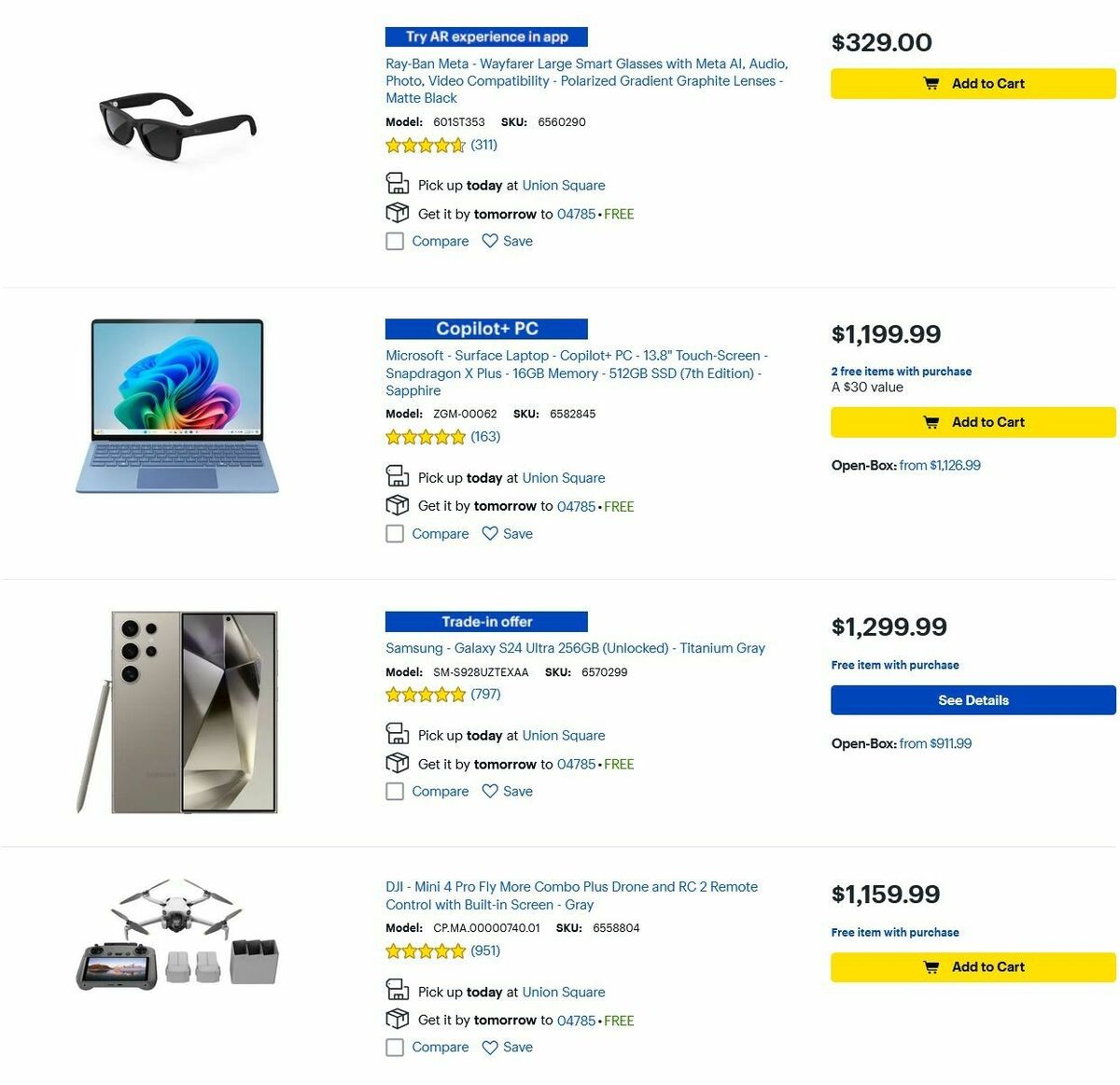Click the pickup icon for Galaxy S24 Ultra
This screenshot has height=1085, width=1120.
pyautogui.click(x=398, y=734)
